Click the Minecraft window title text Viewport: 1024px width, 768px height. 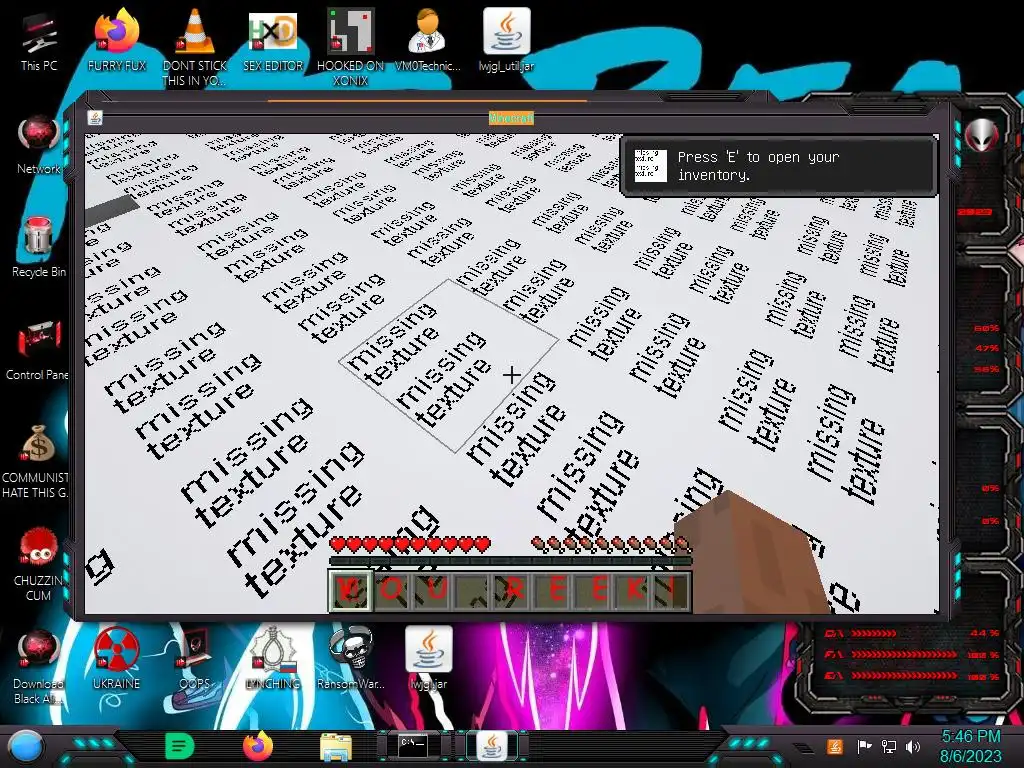[511, 118]
